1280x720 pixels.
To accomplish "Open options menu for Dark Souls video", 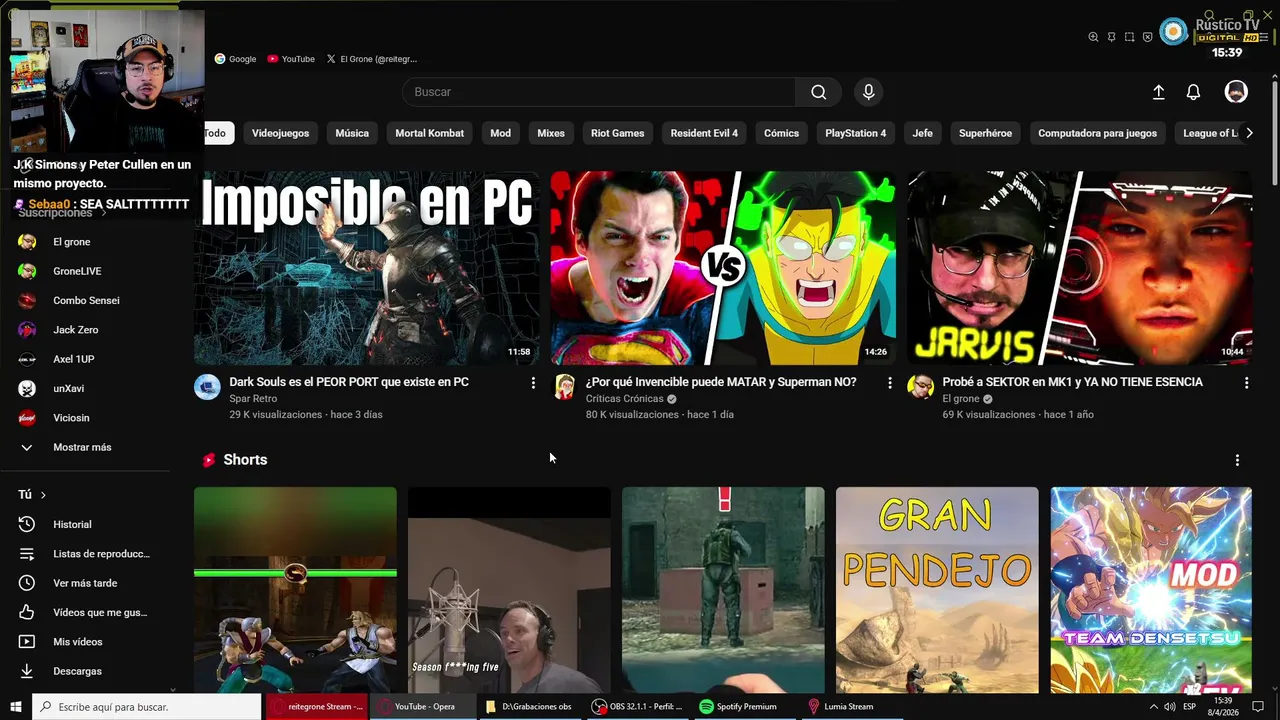I will 533,383.
